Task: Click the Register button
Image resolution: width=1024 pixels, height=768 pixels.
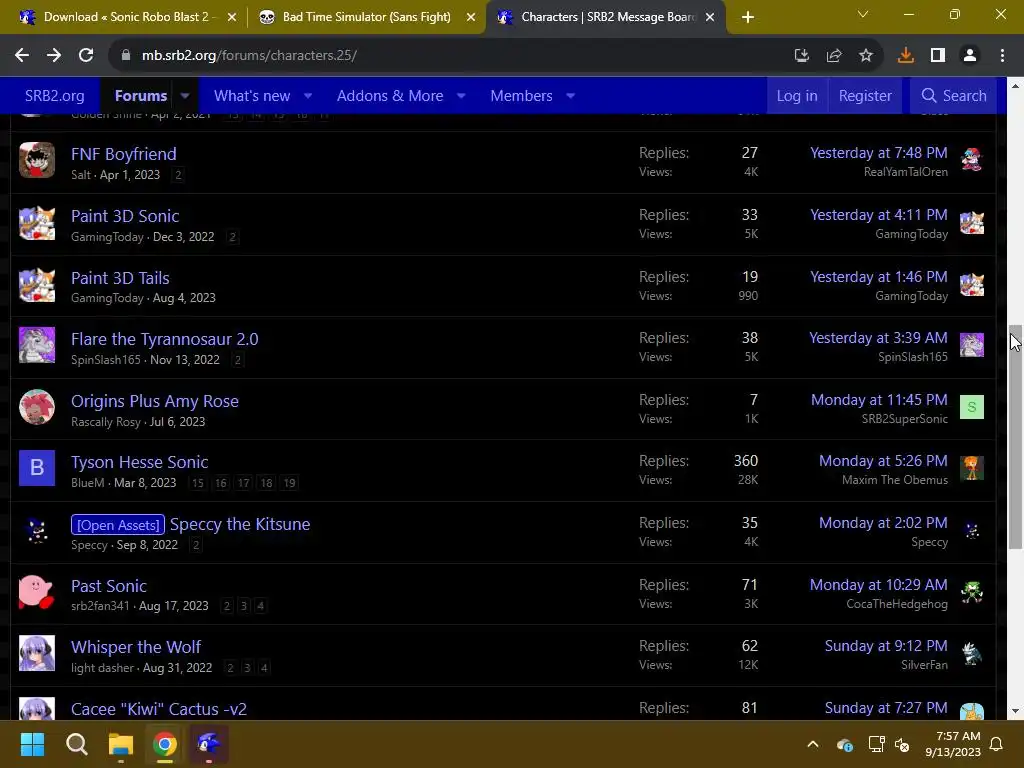Action: click(865, 96)
